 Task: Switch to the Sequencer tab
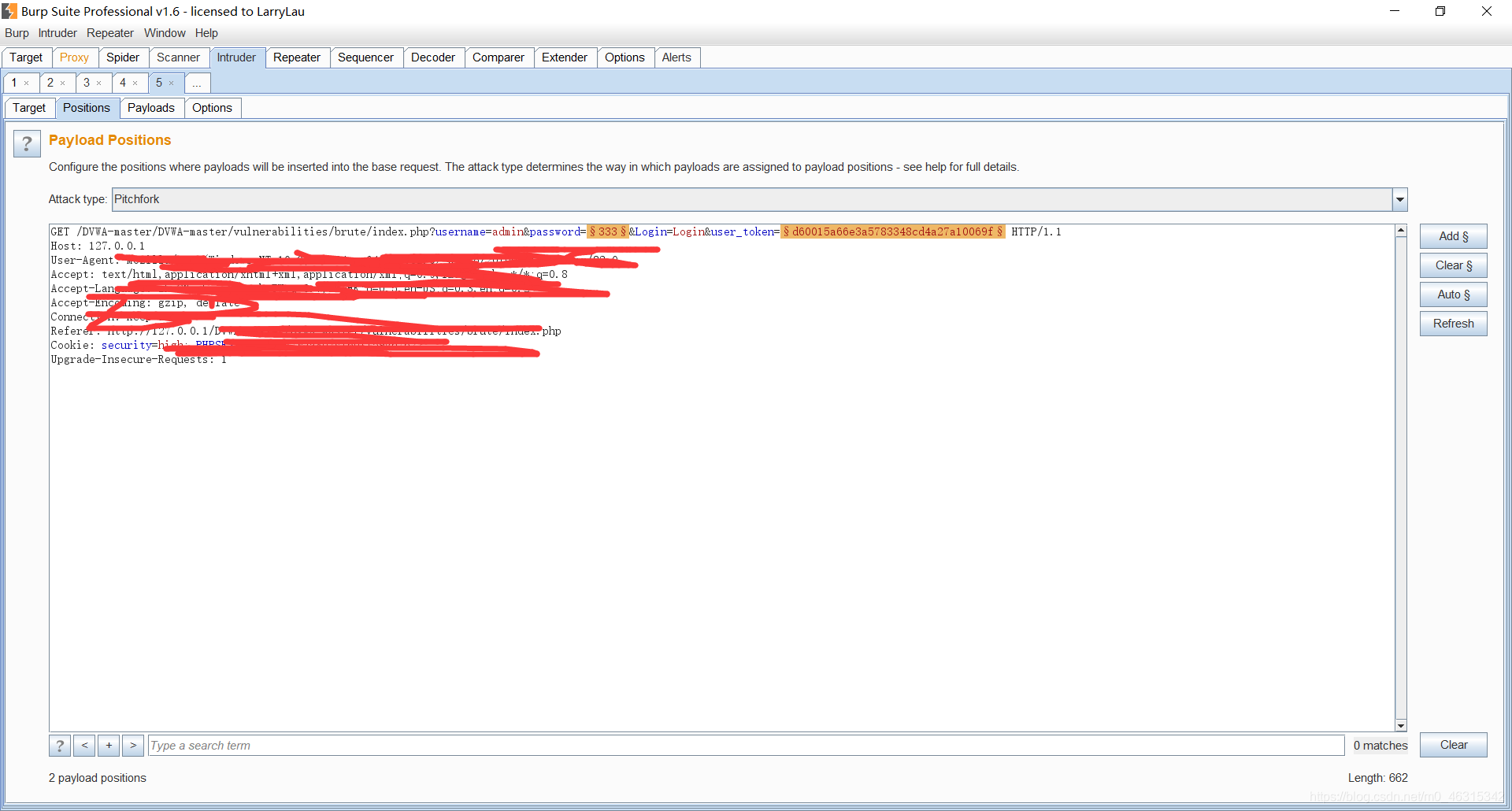[x=365, y=57]
